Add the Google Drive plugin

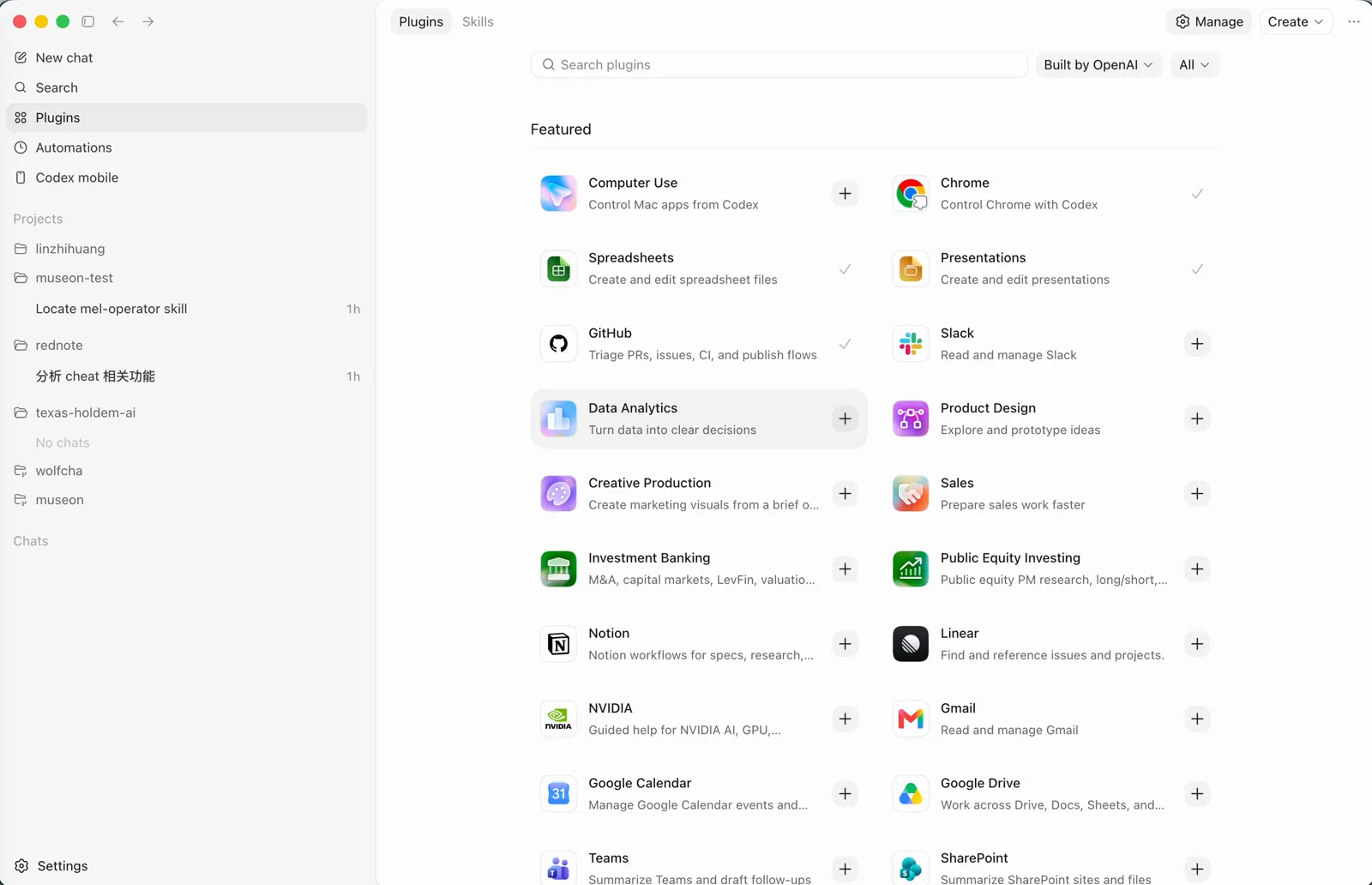coord(1197,794)
